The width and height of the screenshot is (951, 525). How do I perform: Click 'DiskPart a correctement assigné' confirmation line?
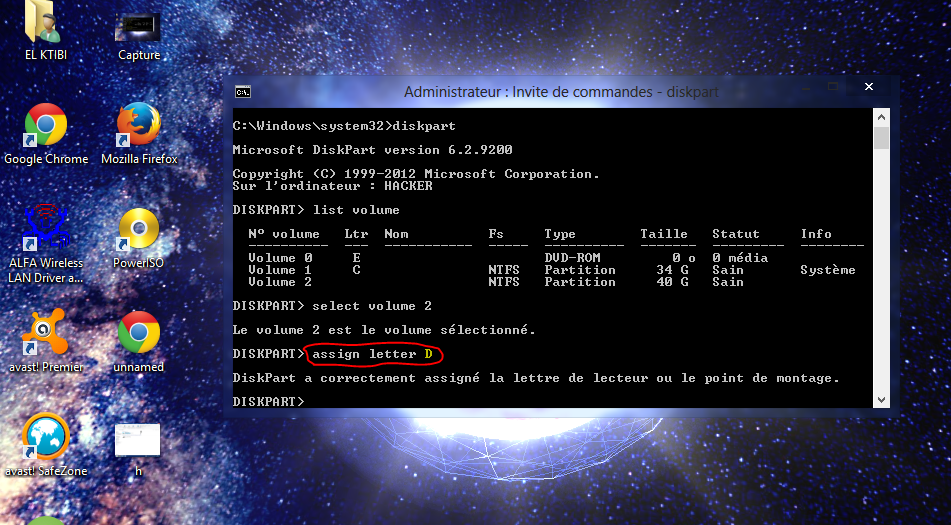(x=536, y=378)
